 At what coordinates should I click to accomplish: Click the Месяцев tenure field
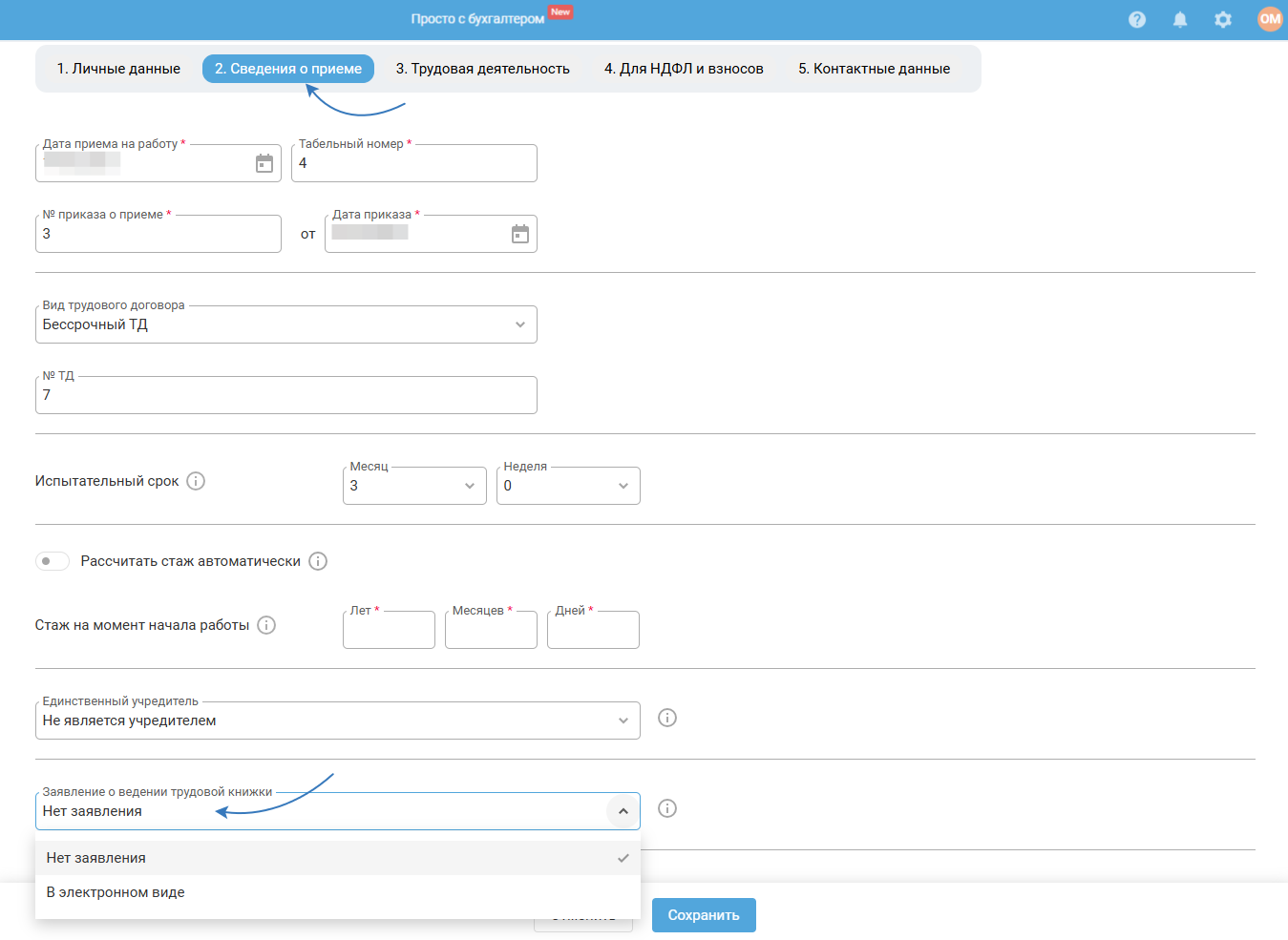[x=491, y=630]
